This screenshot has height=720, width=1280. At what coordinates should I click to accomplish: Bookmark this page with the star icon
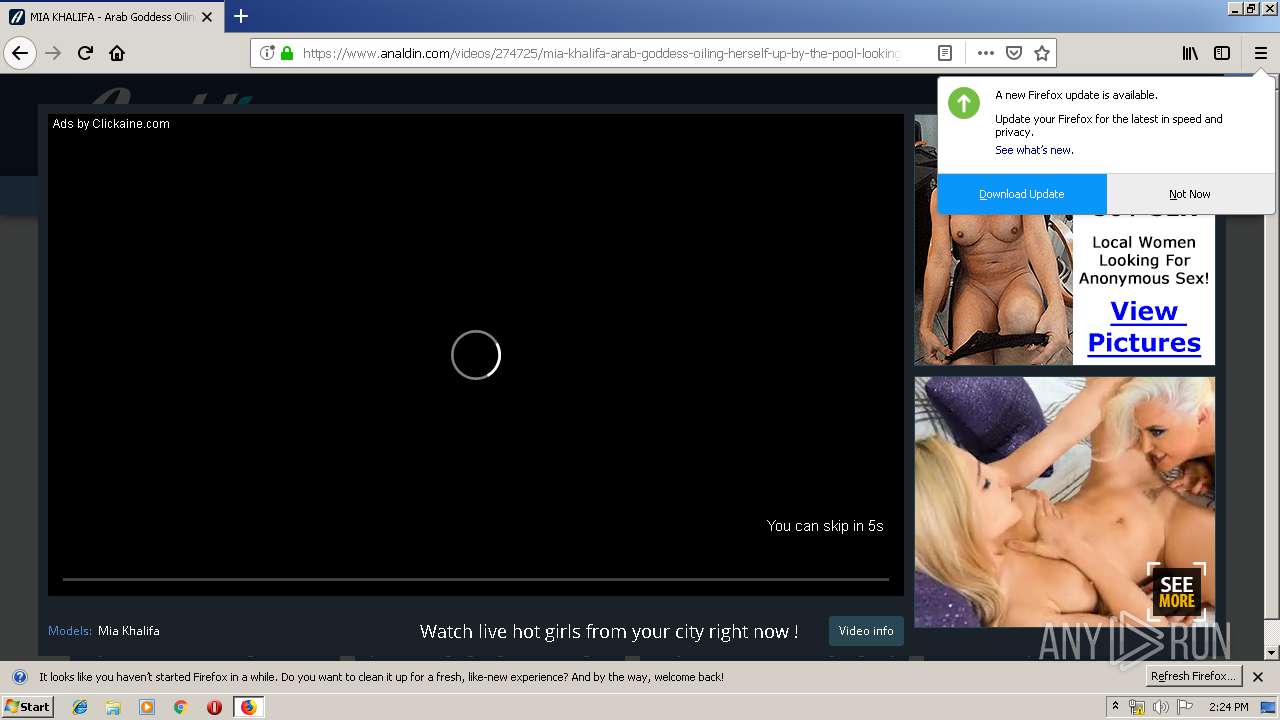1042,53
